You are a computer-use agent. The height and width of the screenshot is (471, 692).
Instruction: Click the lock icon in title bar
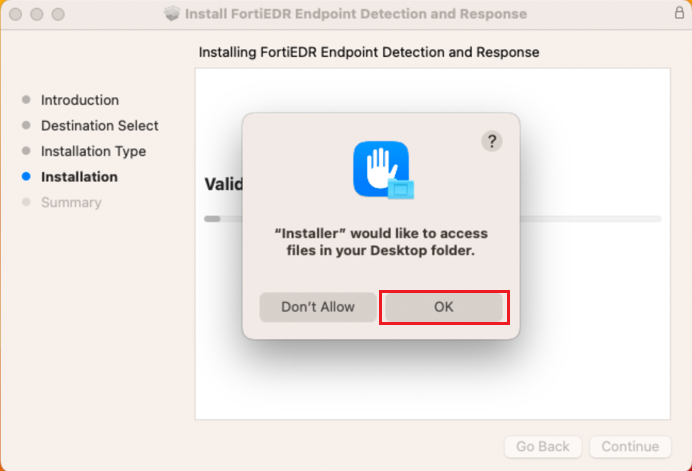click(679, 14)
